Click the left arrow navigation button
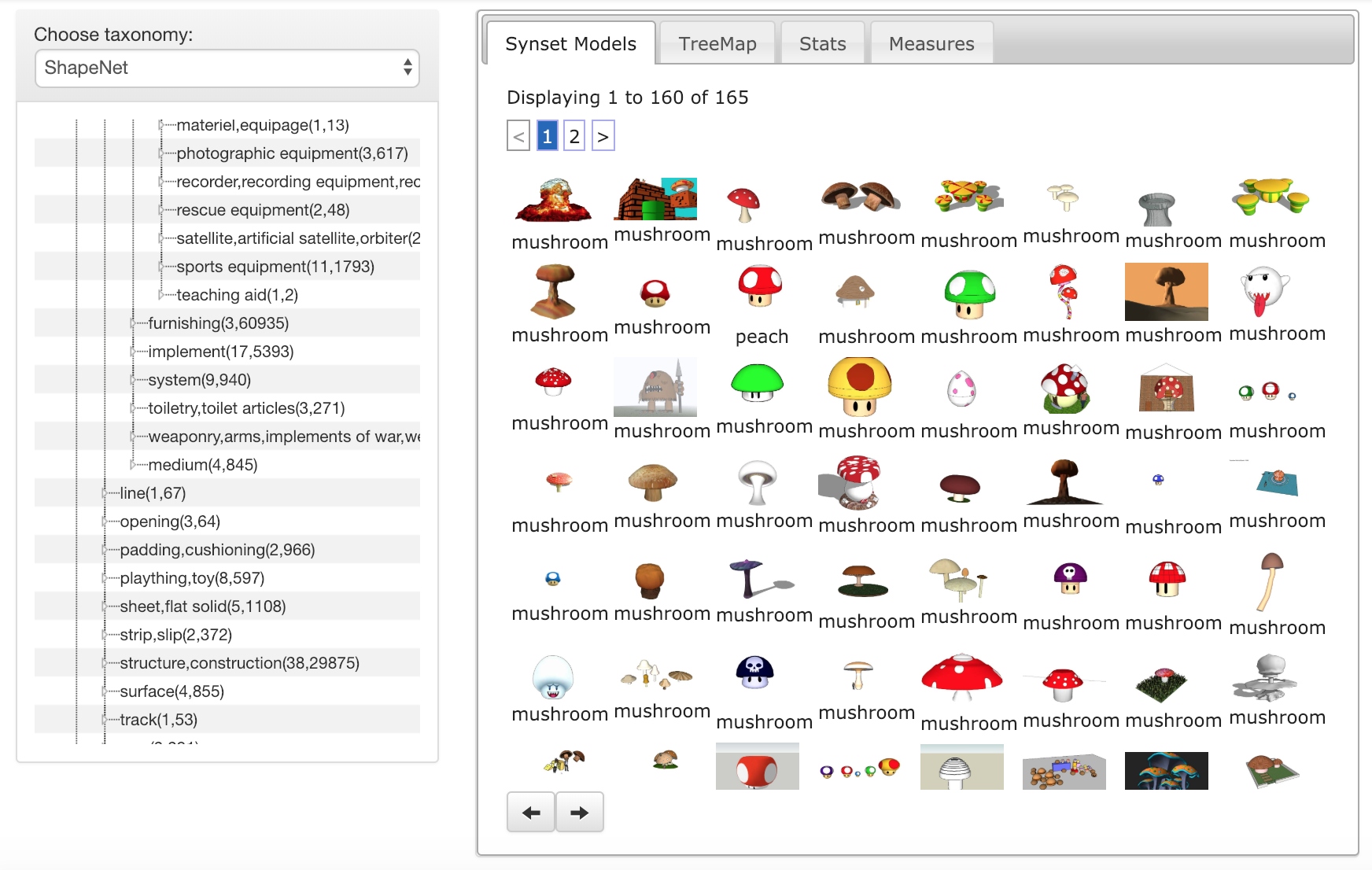The image size is (1372, 870). coord(531,813)
